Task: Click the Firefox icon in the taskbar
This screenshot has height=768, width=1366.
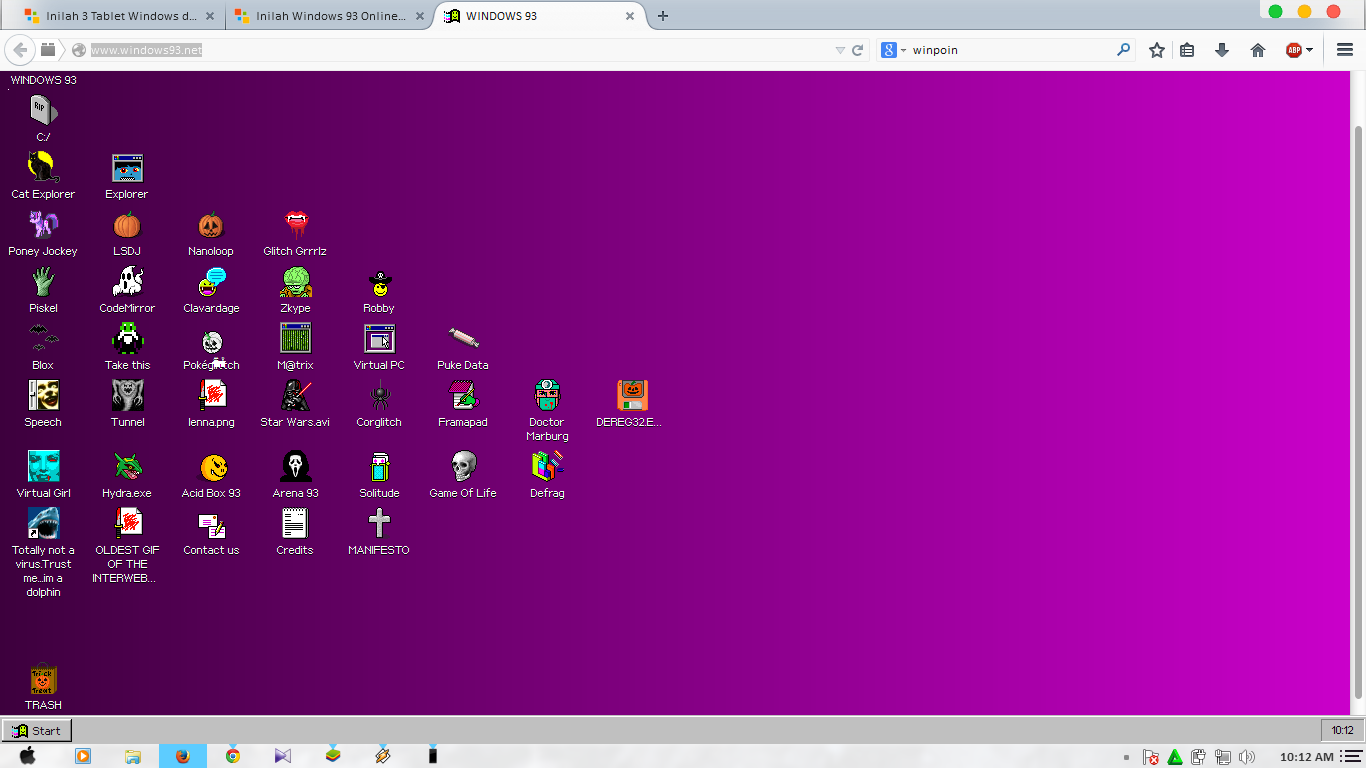Action: point(182,756)
